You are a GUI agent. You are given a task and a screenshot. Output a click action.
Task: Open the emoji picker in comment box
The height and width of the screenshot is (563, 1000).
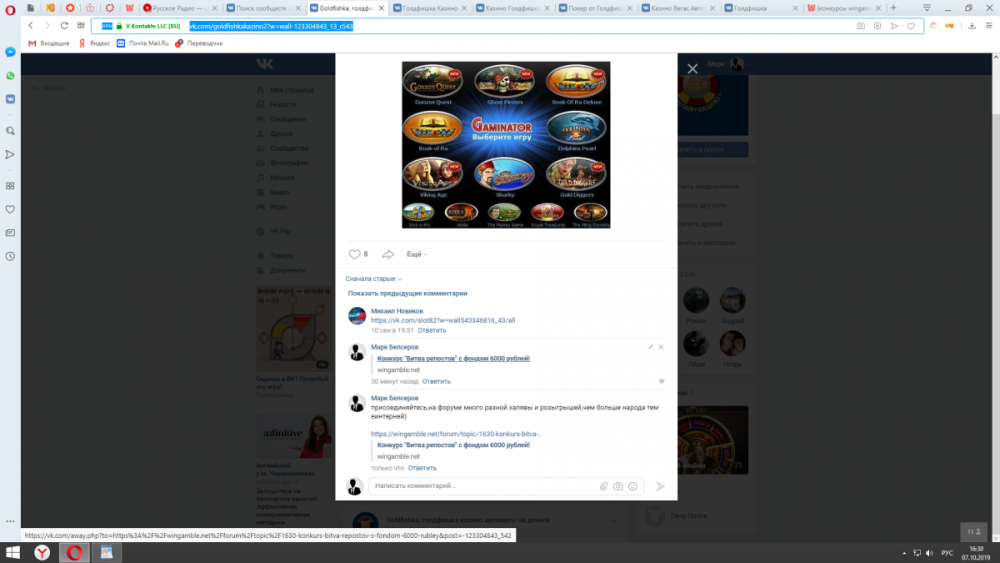point(633,486)
